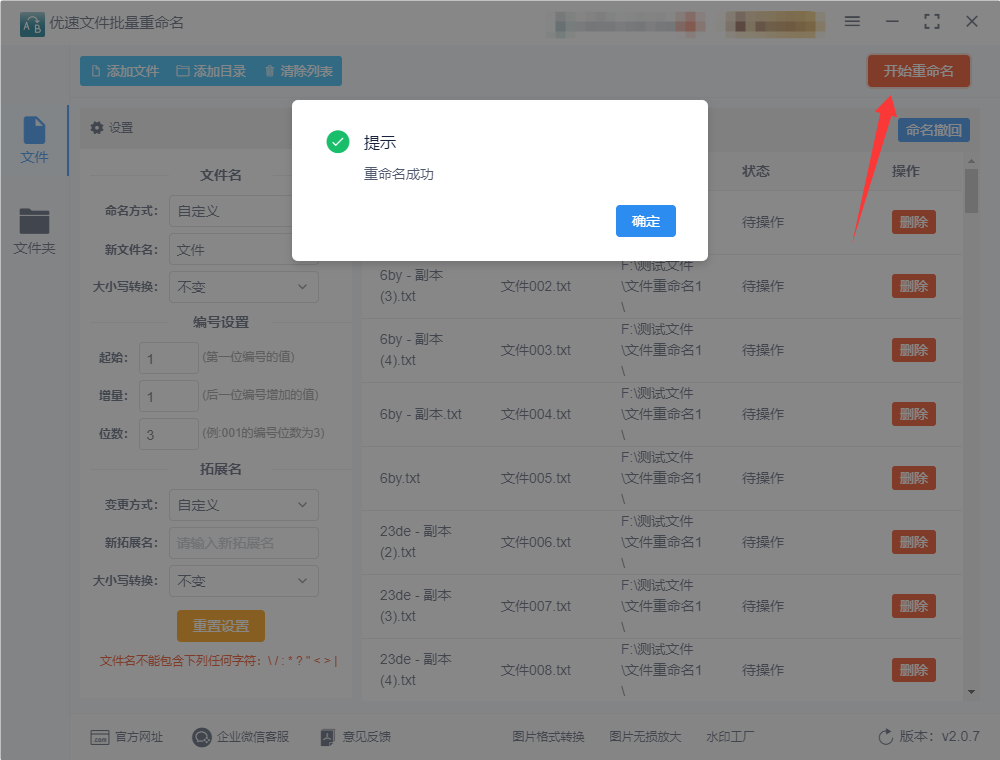Click the 位数 number field
The height and width of the screenshot is (760, 1000).
pos(169,434)
